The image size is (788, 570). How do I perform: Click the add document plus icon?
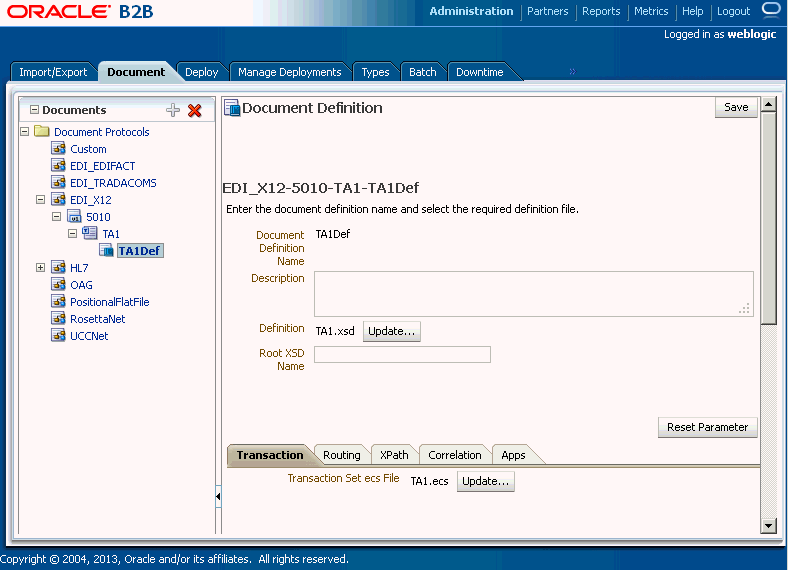pyautogui.click(x=173, y=110)
